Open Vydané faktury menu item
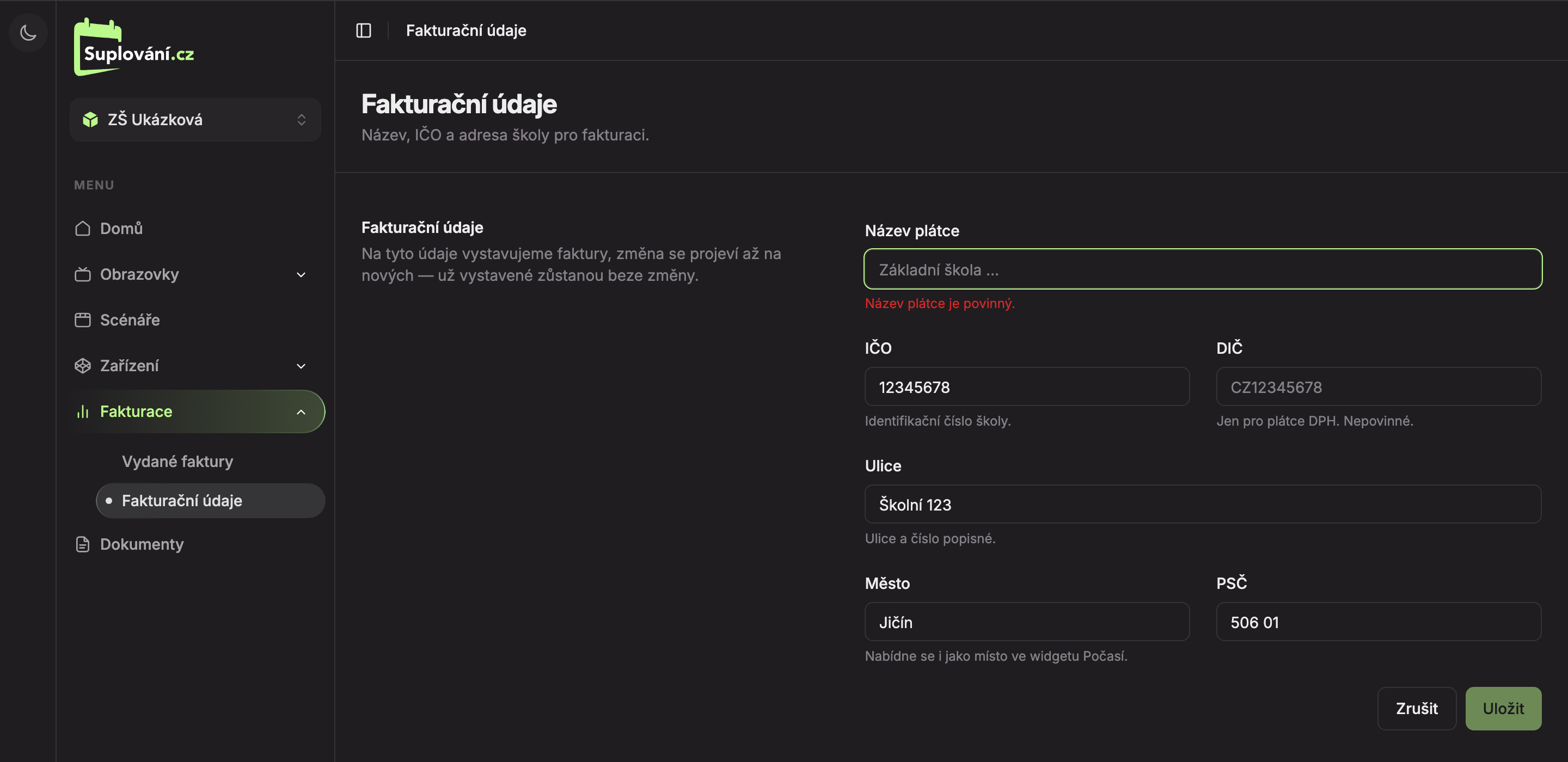This screenshot has width=1568, height=762. 177,462
